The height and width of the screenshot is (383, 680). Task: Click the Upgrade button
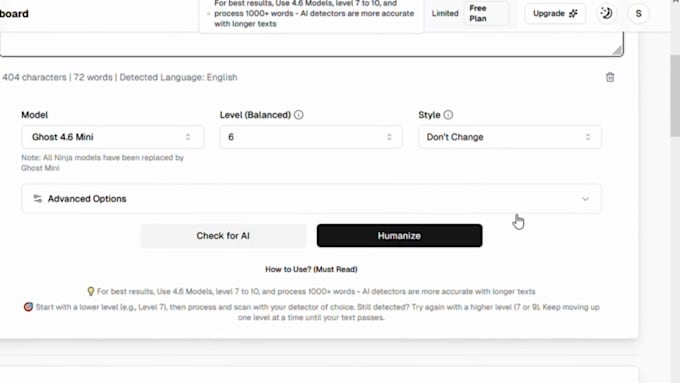coord(555,13)
